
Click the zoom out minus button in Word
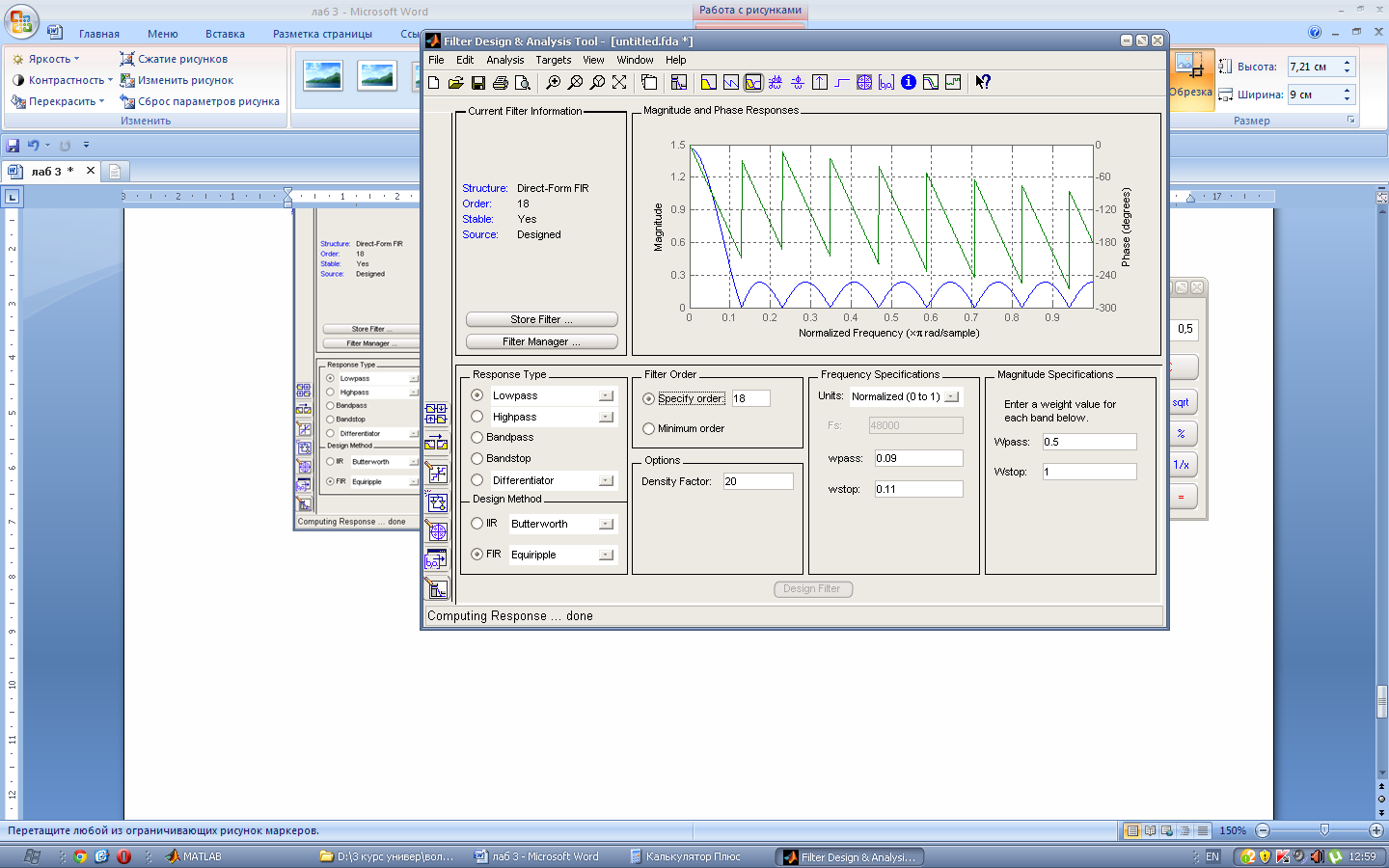1263,830
